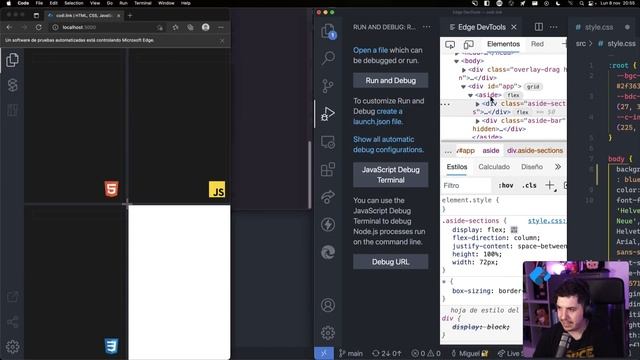This screenshot has height=360, width=640.
Task: Expand the aside-sections div node
Action: point(478,104)
